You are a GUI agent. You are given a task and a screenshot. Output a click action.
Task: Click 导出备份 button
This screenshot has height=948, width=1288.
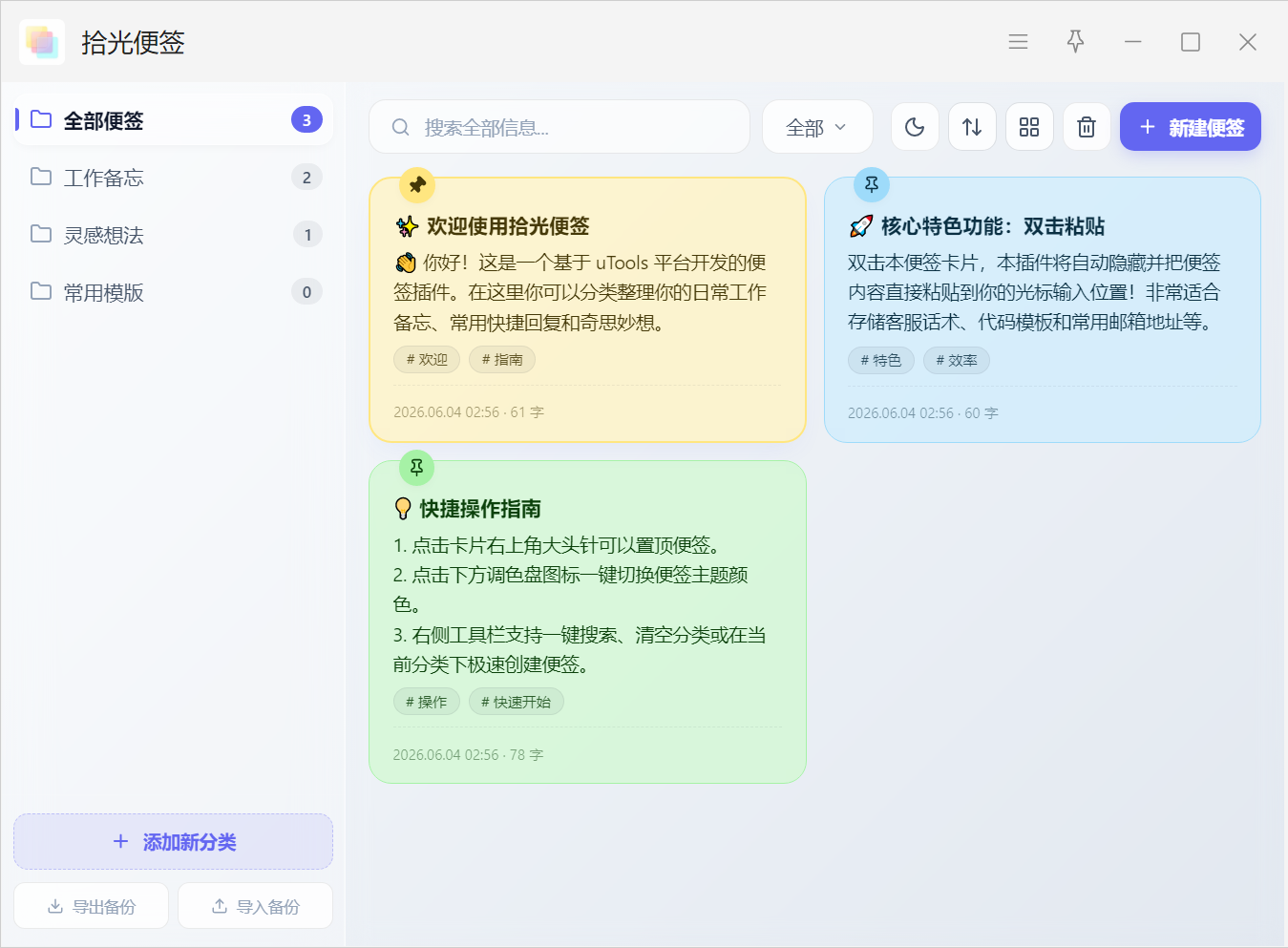pos(92,906)
